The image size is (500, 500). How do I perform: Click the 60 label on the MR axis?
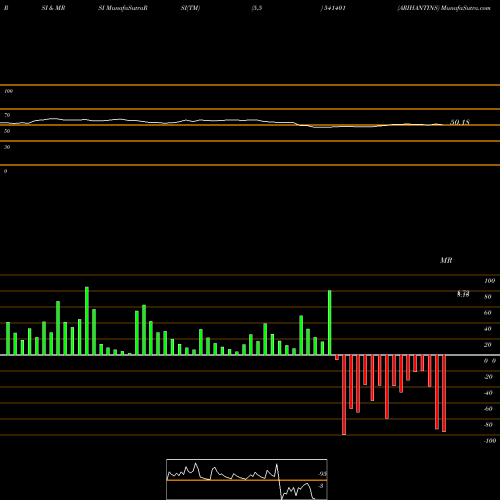(x=488, y=313)
